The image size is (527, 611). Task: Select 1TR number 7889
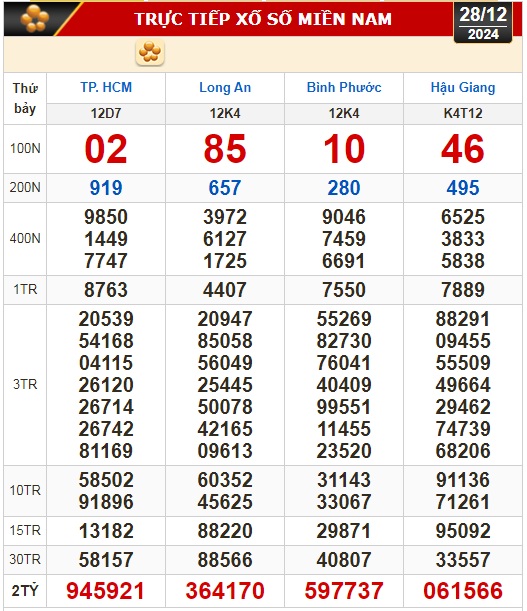[463, 290]
